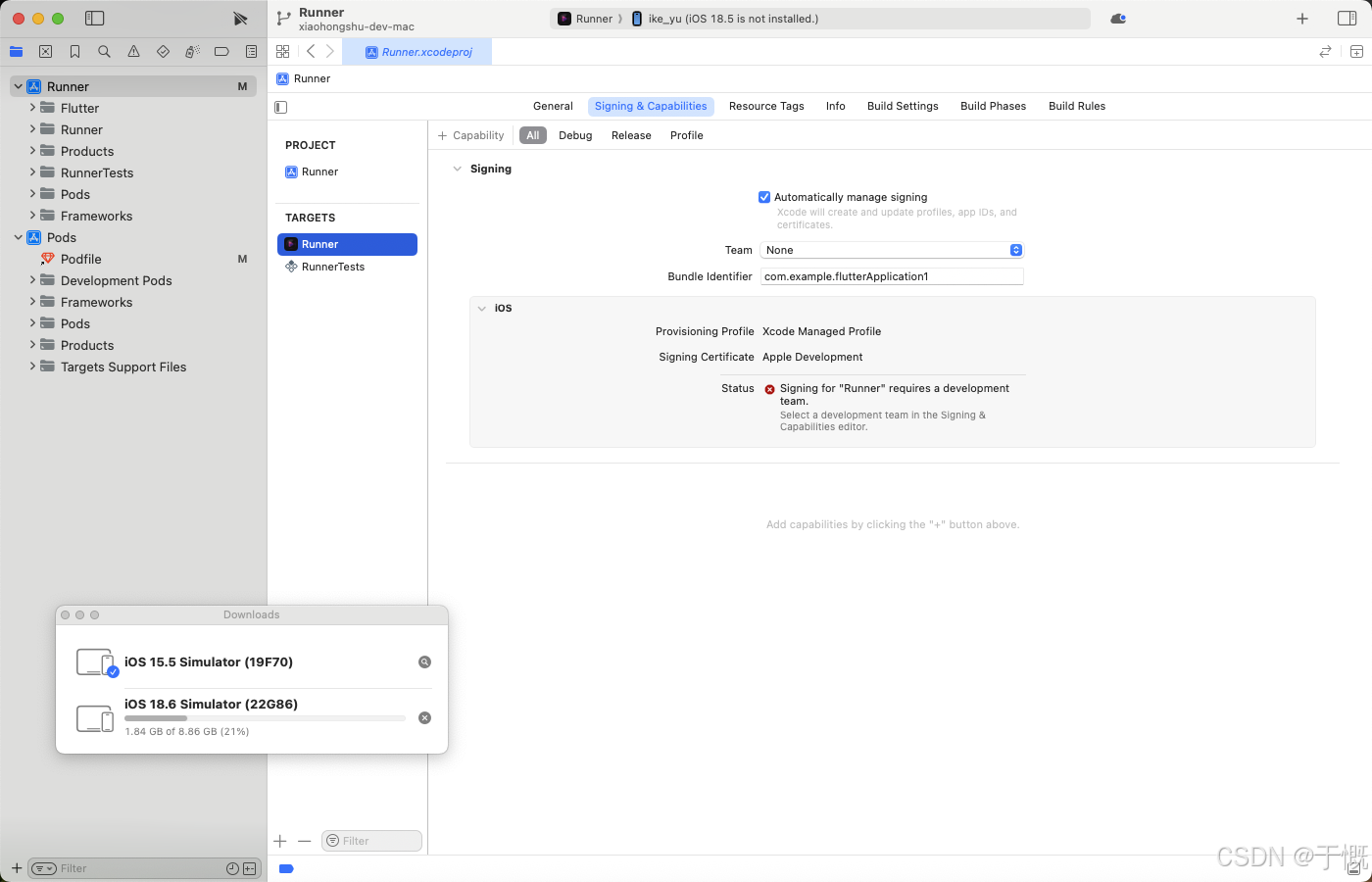This screenshot has height=882, width=1372.
Task: Click the Library plus button in toolbar
Action: tap(1302, 19)
